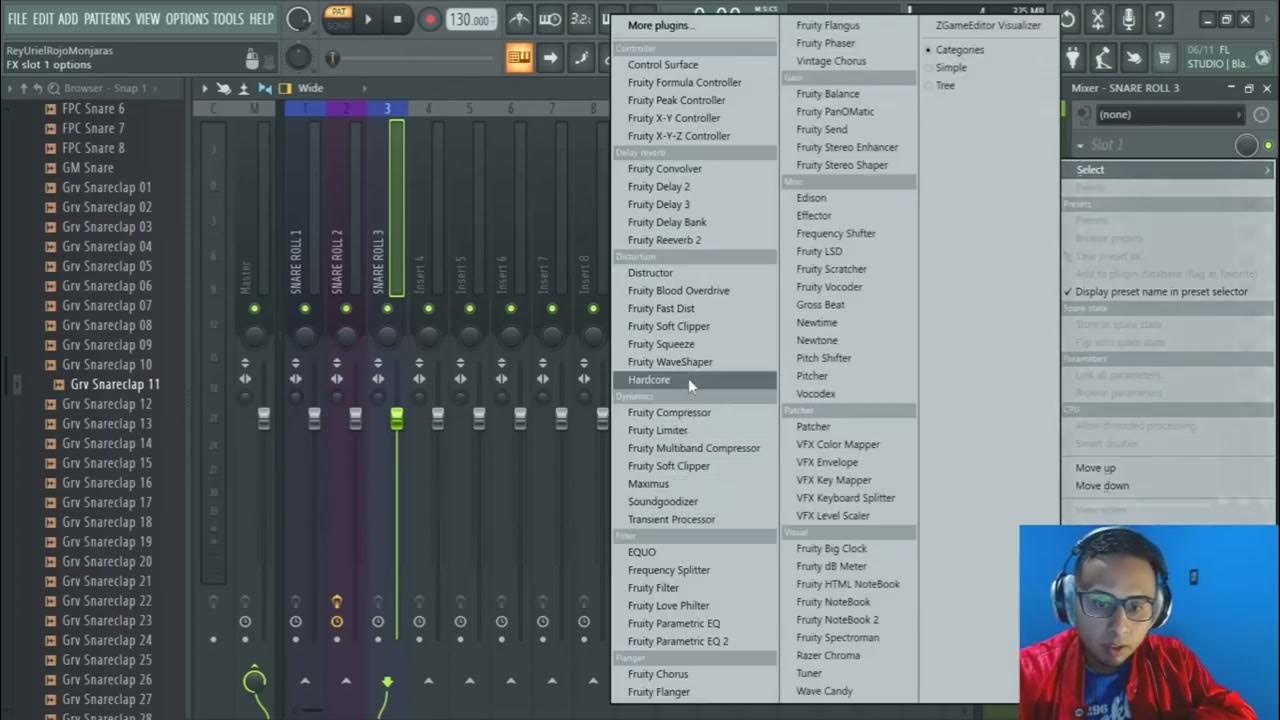This screenshot has height=720, width=1280.
Task: Click the Slot 1 mix level knob
Action: (x=1246, y=146)
